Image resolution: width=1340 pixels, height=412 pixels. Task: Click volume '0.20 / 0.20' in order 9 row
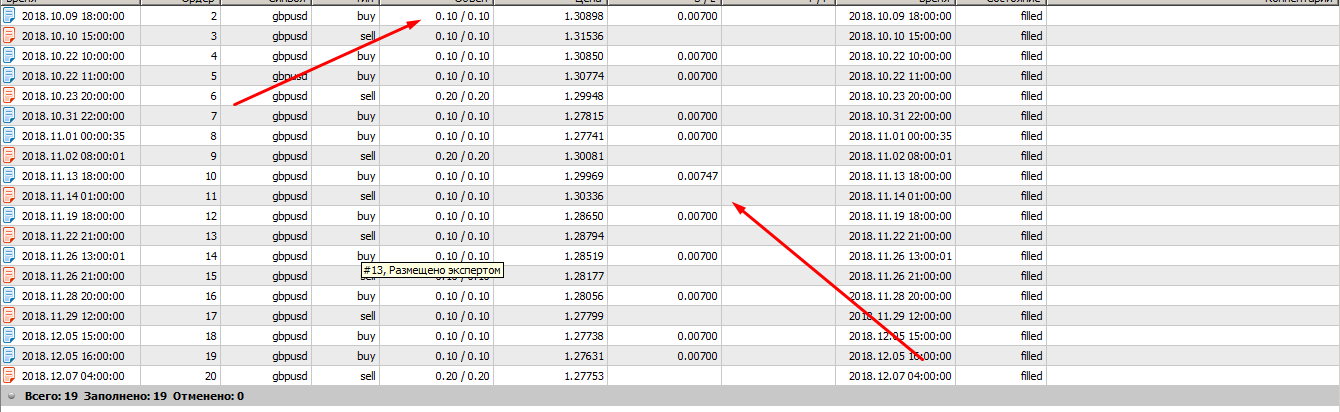[x=463, y=156]
